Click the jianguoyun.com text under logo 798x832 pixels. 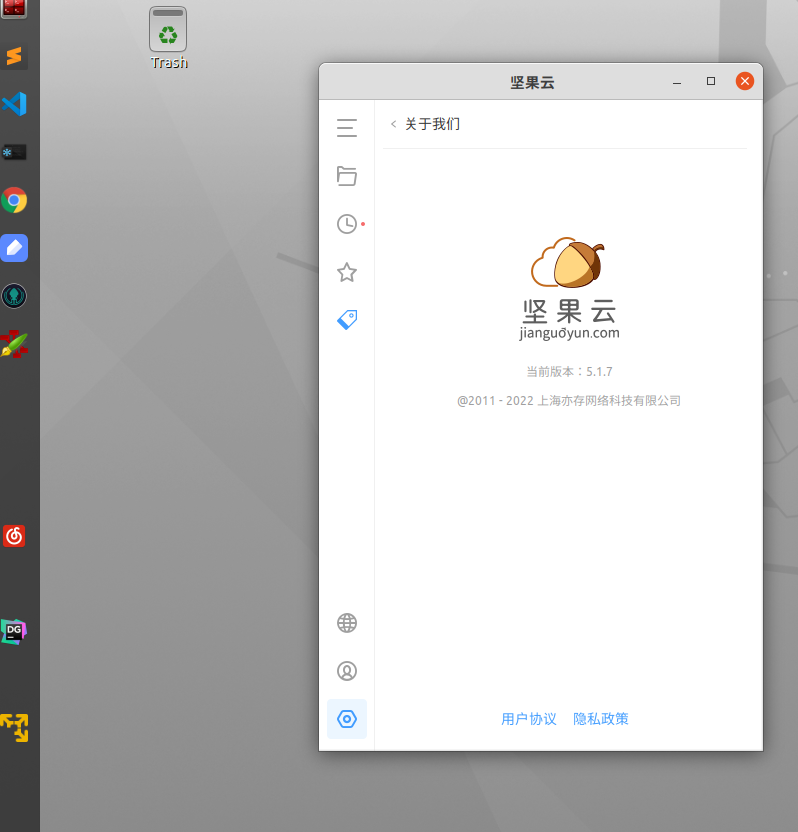coord(569,333)
